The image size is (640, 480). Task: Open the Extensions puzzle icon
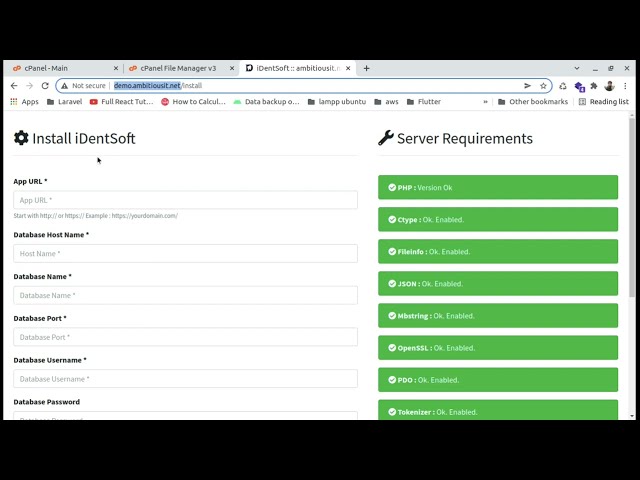tap(594, 86)
